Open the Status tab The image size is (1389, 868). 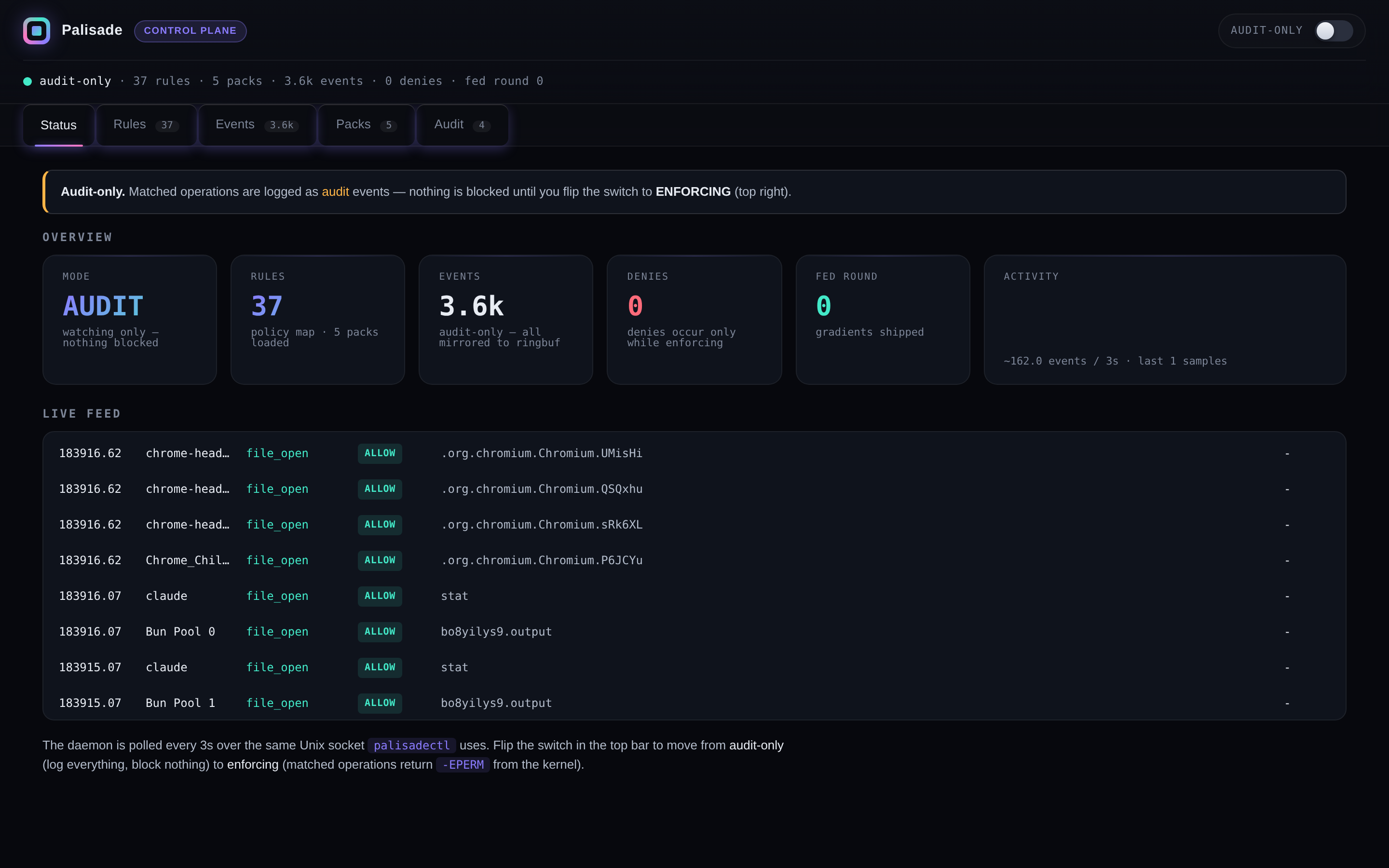58,125
